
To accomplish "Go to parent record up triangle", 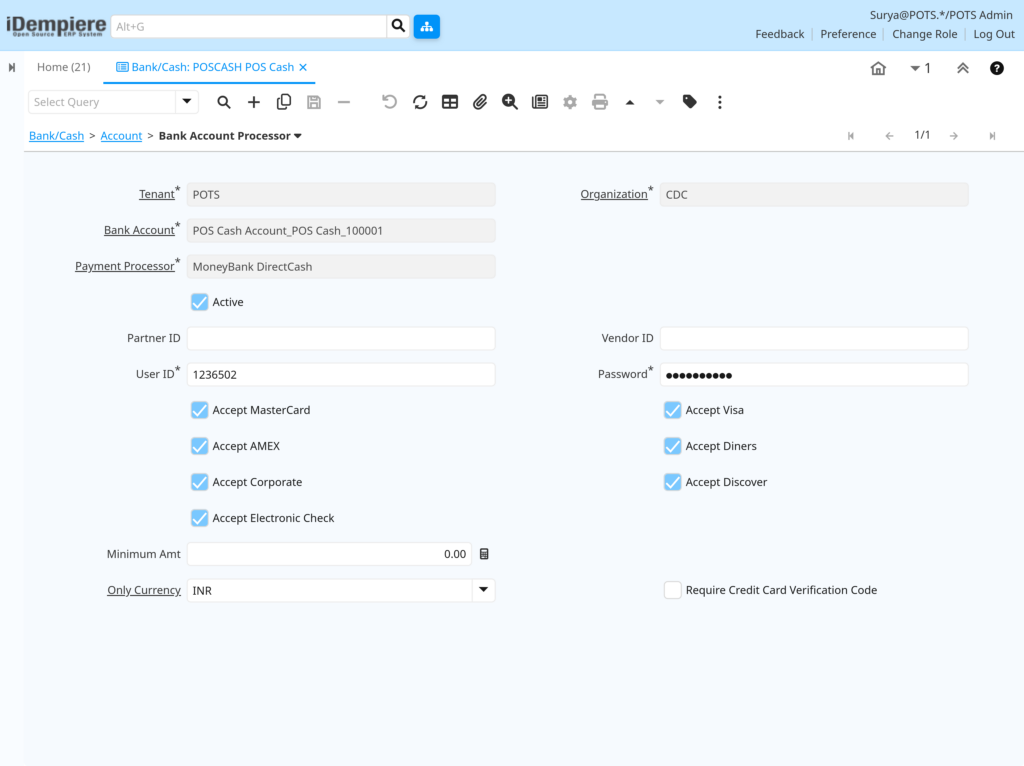I will [x=630, y=103].
